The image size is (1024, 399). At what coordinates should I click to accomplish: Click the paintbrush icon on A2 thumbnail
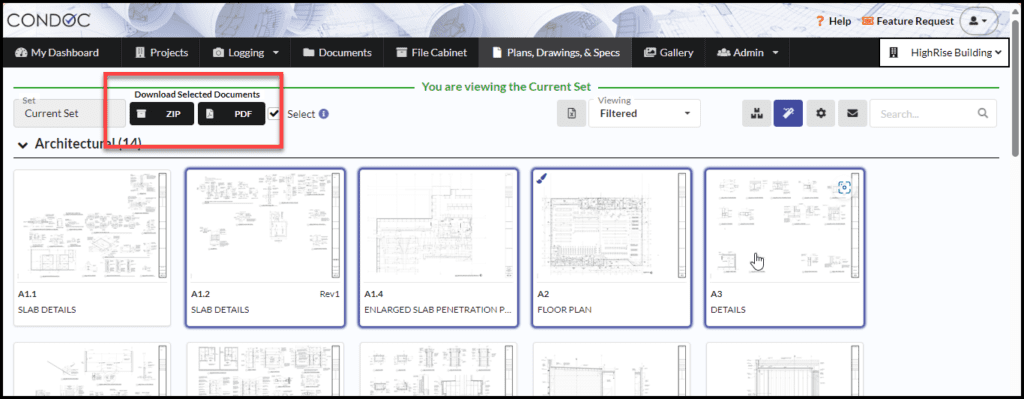pyautogui.click(x=542, y=178)
